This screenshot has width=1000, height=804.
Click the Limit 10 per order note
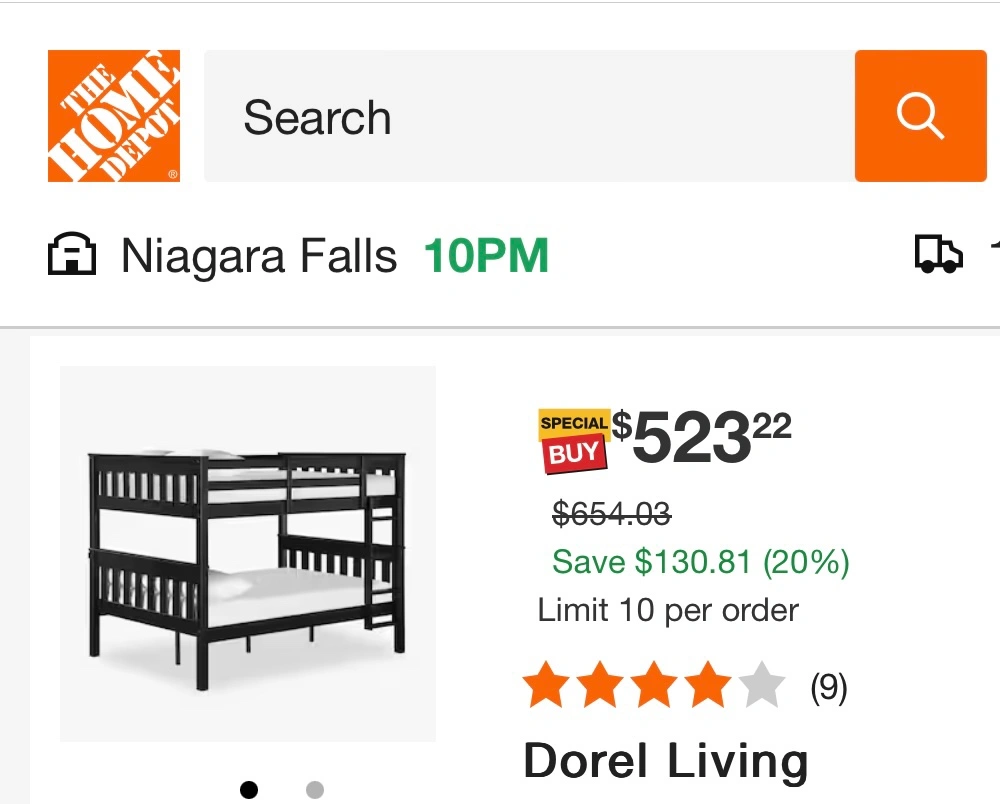668,610
